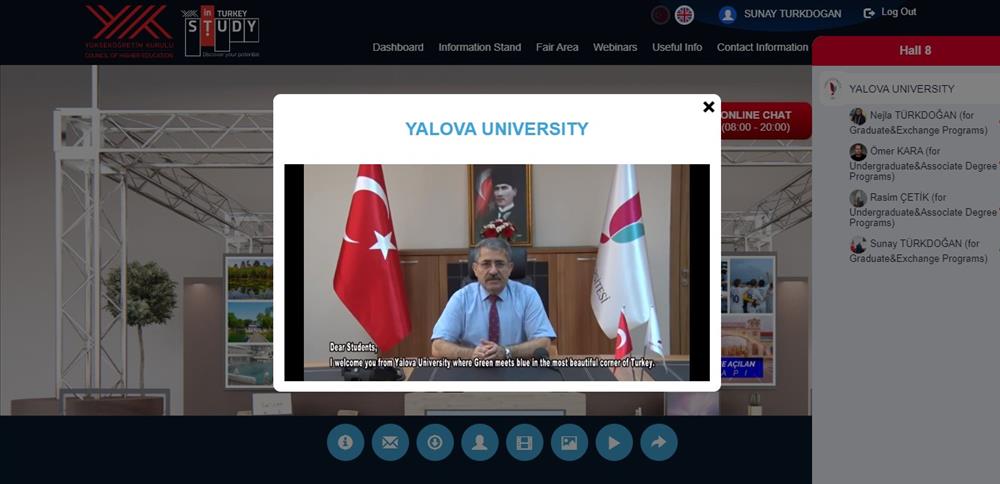Select Useful Info in navigation
Viewport: 1000px width, 484px height.
click(x=677, y=47)
